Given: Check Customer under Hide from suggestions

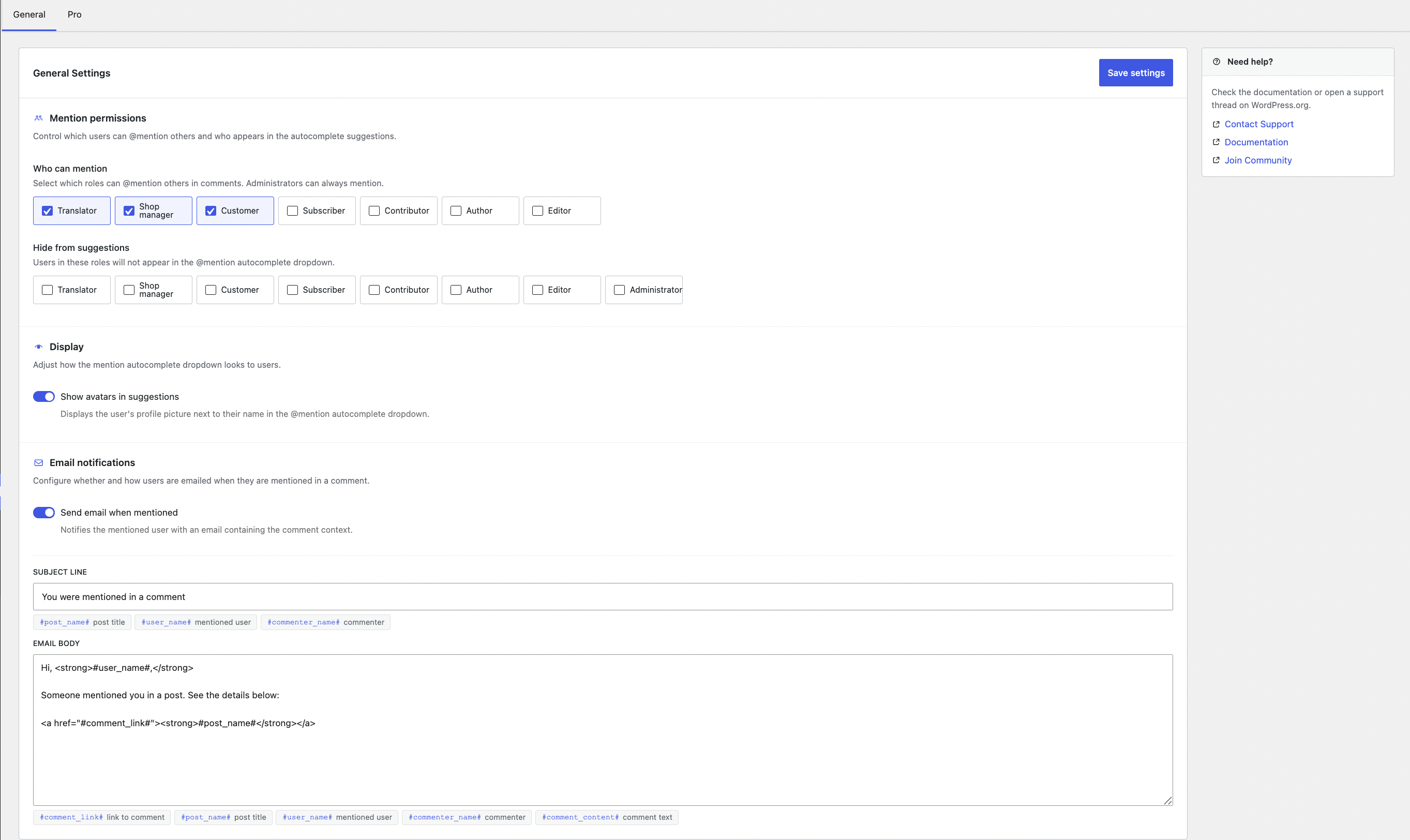Looking at the screenshot, I should tap(211, 290).
